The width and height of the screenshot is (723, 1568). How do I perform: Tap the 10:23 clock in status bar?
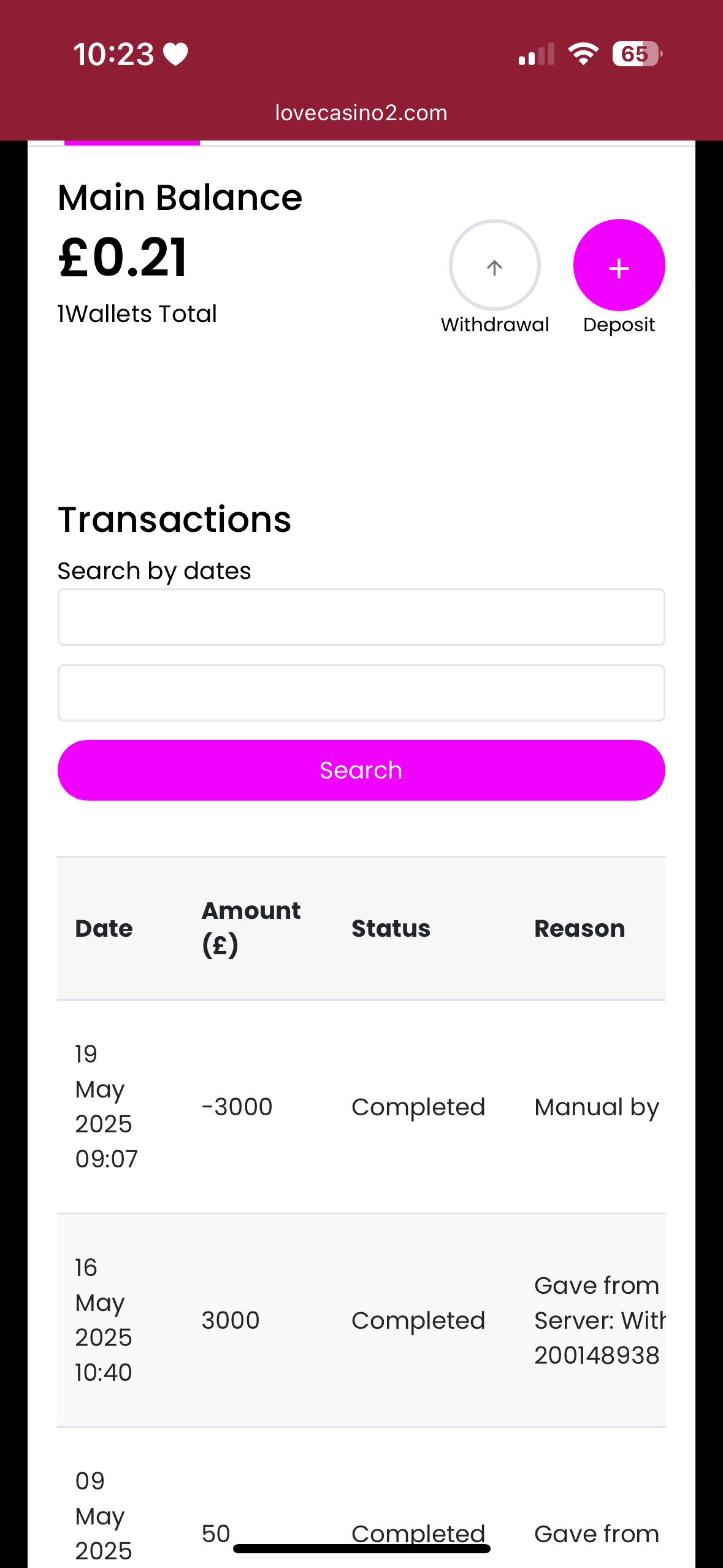(114, 54)
